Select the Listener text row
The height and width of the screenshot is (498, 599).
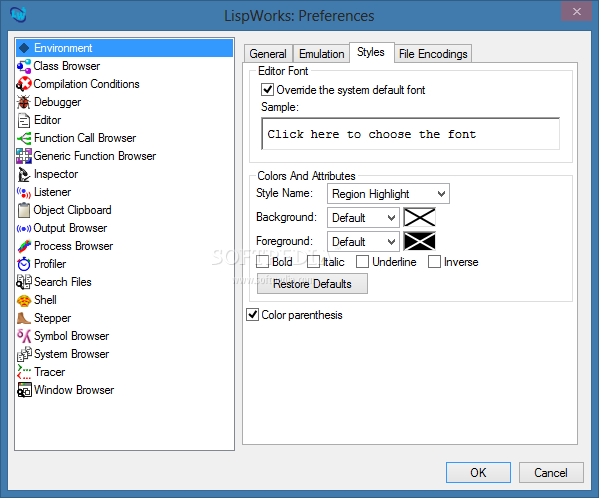pos(125,192)
